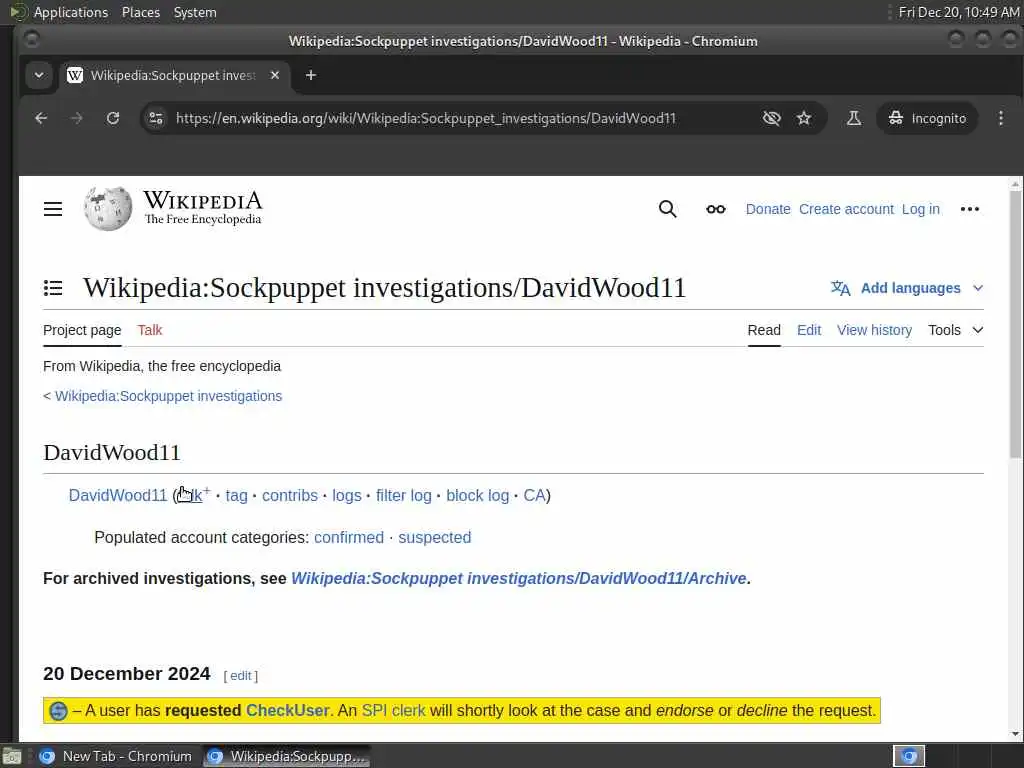Click show desktop icon in bottom-left panel
1024x768 pixels.
12,757
